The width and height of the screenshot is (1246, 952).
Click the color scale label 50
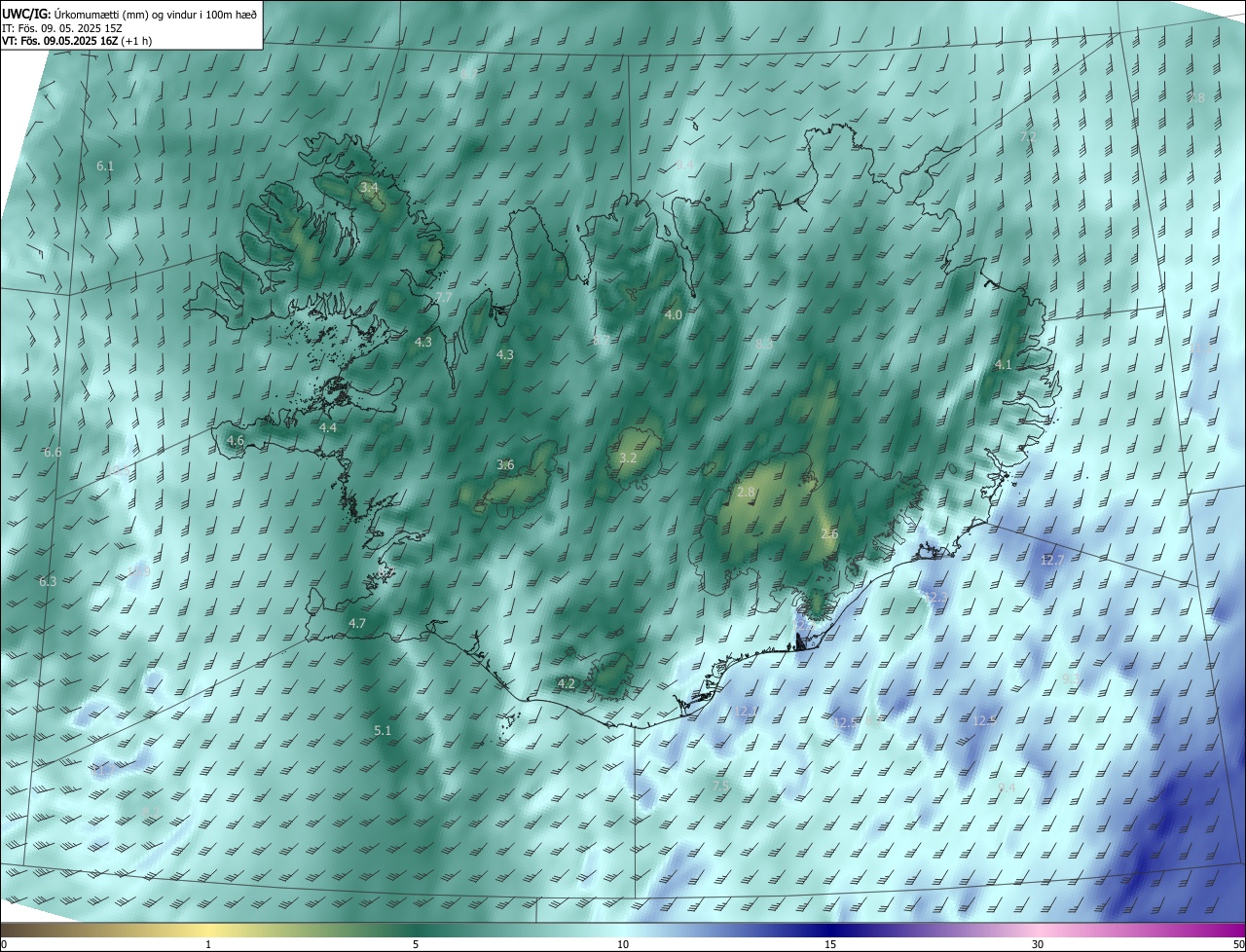pyautogui.click(x=1238, y=944)
